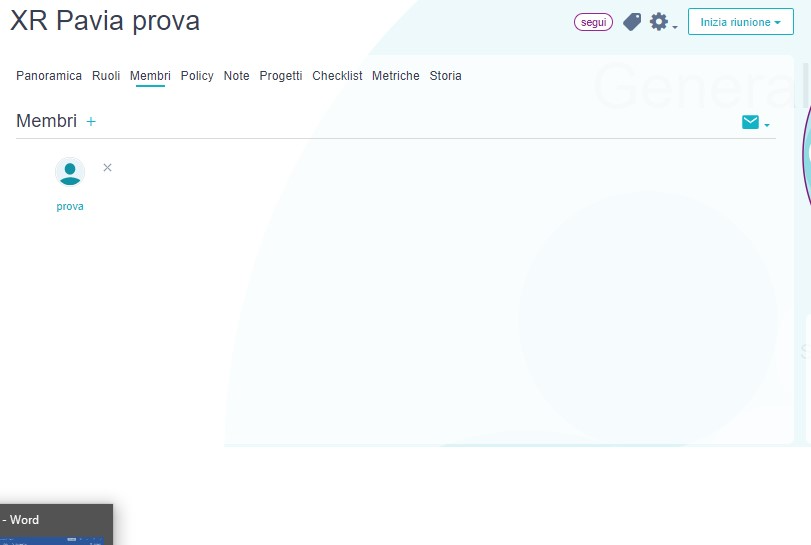Screen dimensions: 811x545
Task: Add a new member with plus icon
Action: 91,121
